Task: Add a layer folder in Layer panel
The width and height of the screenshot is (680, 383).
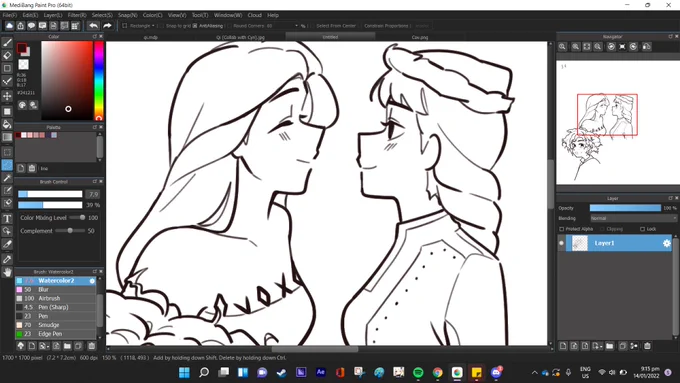Action: [x=610, y=346]
